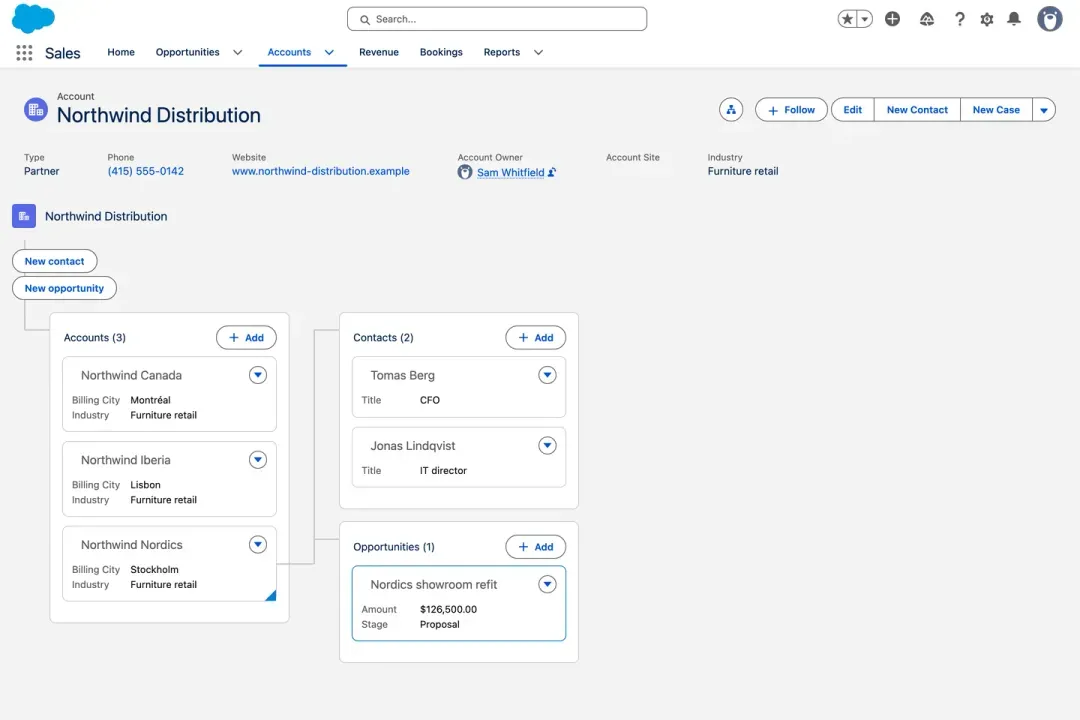The width and height of the screenshot is (1080, 720).
Task: Click the Northwind Distribution page title
Action: [158, 115]
